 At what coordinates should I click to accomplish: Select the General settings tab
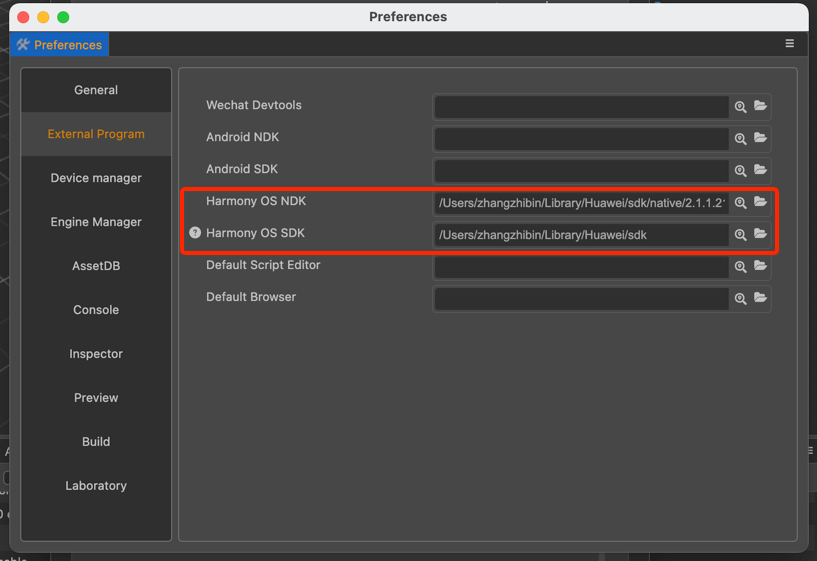(x=96, y=90)
